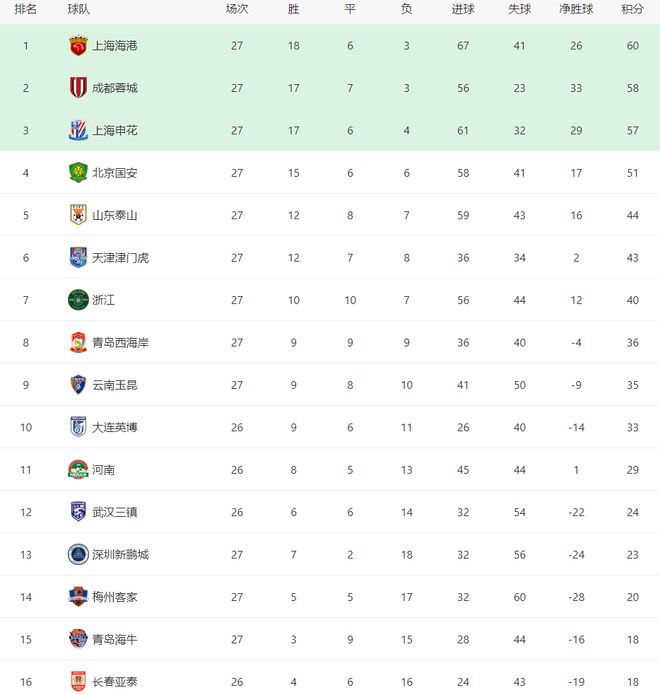
Task: Click the Shandong Taishan (山东泰山) team emblem
Action: pyautogui.click(x=78, y=215)
